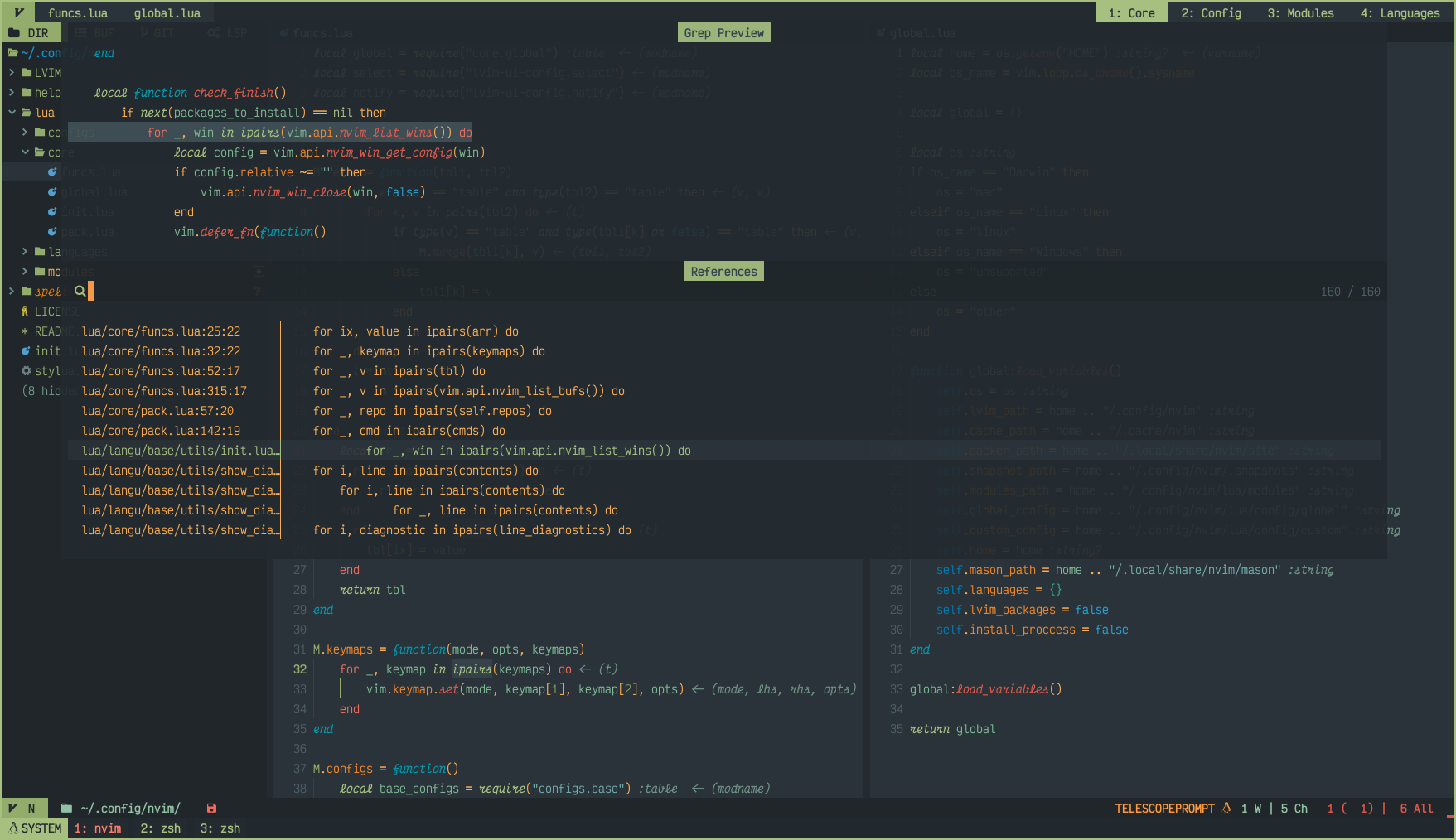Click the icon beside SYSTEM in tmux bar
The image size is (1456, 840).
pos(13,828)
